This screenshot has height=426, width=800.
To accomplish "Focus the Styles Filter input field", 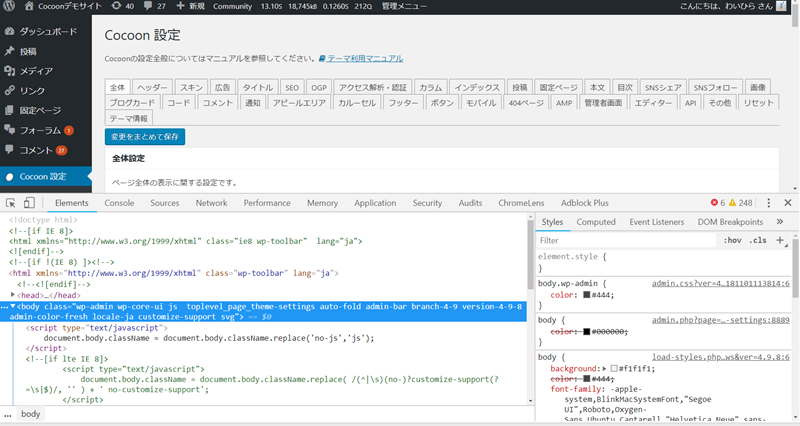I will point(627,240).
